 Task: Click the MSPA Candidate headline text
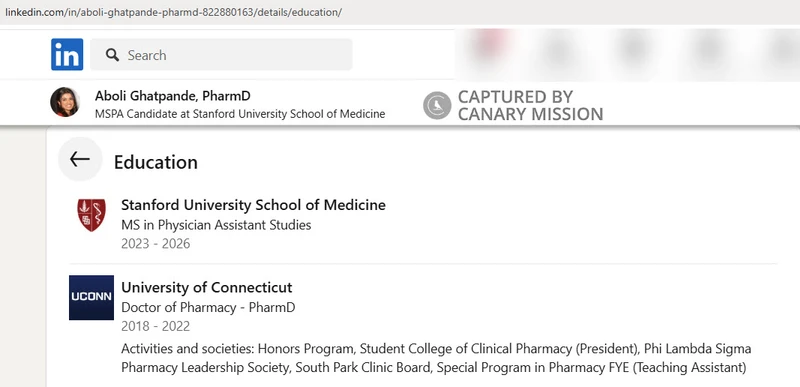click(x=240, y=114)
